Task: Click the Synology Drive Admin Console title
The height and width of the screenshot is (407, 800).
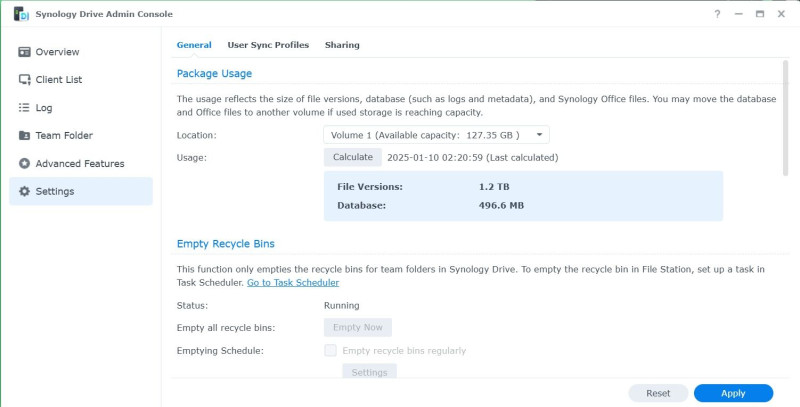Action: click(x=104, y=14)
